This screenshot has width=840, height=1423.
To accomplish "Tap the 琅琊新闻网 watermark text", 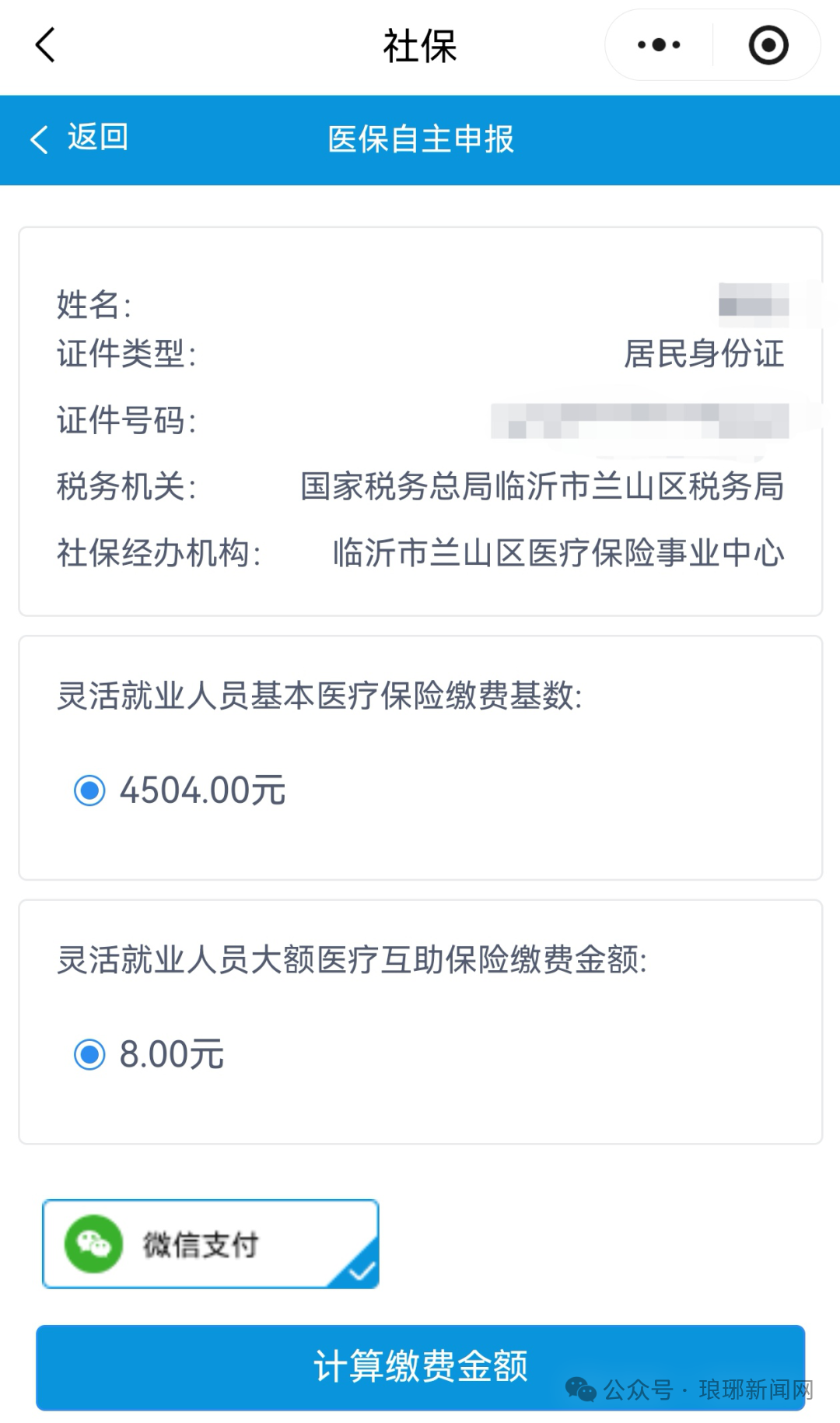I will (x=755, y=1389).
